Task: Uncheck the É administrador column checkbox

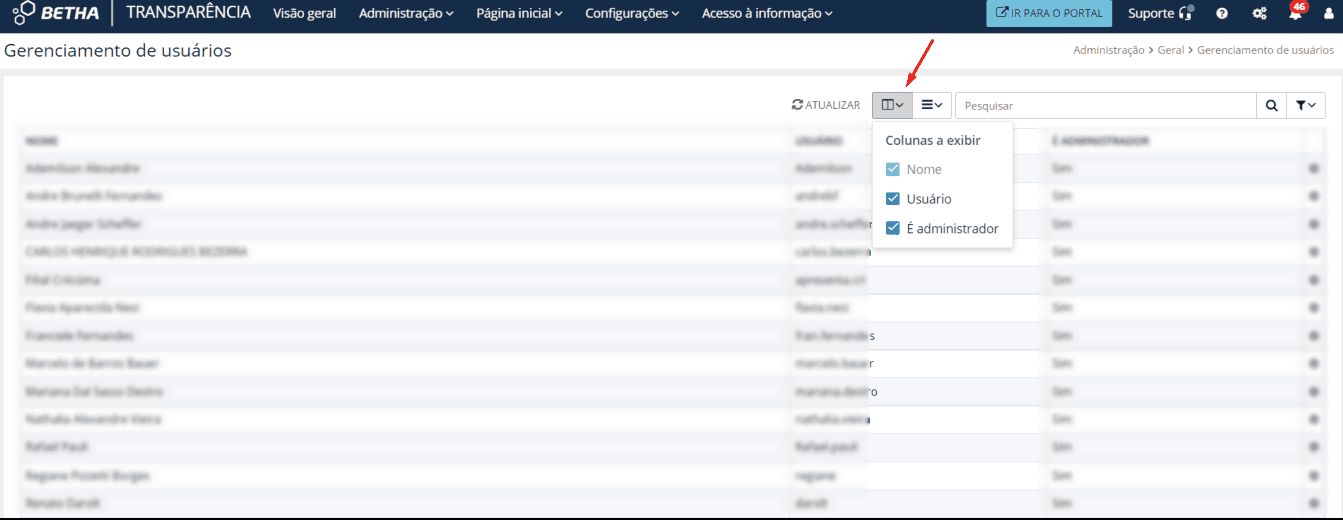Action: 893,229
